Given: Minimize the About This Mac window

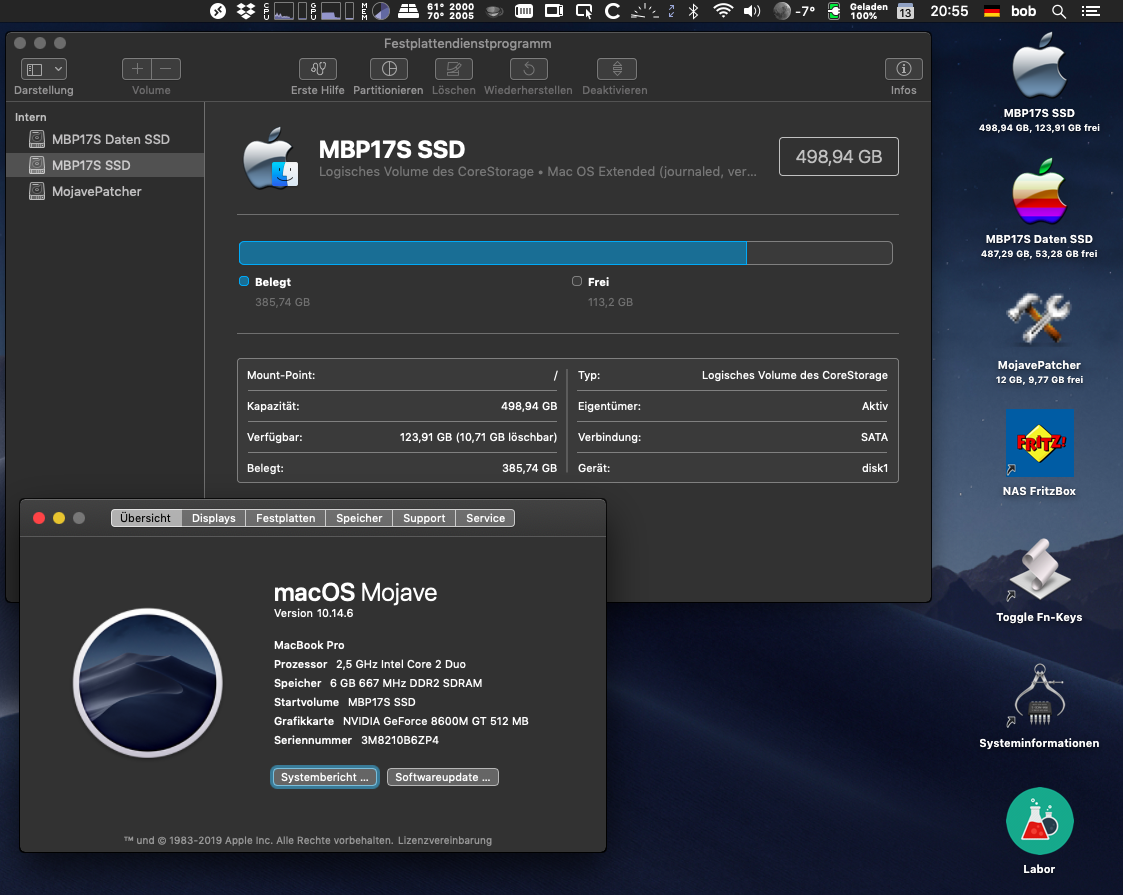Looking at the screenshot, I should [x=59, y=518].
